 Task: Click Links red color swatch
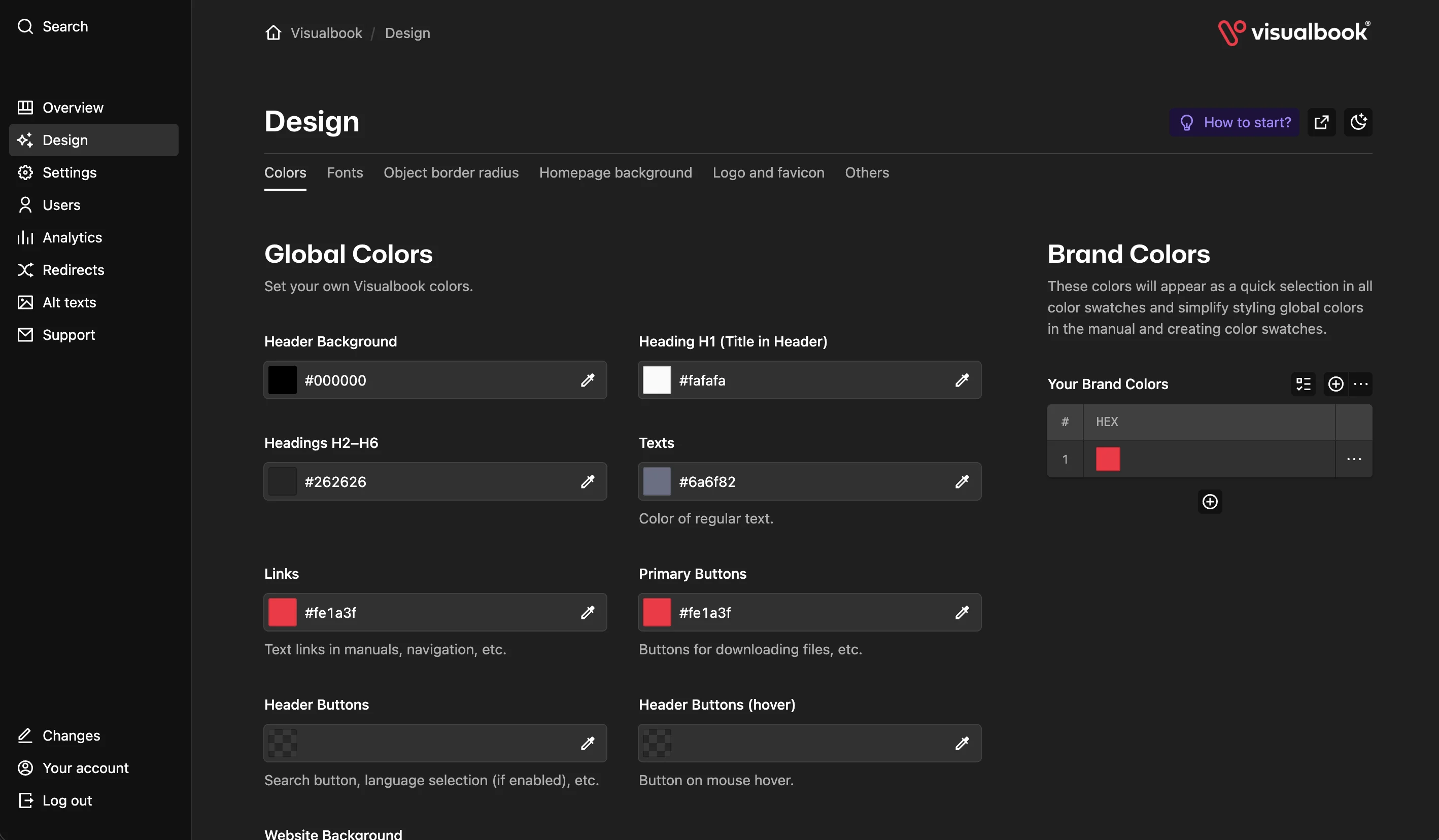[x=283, y=613]
